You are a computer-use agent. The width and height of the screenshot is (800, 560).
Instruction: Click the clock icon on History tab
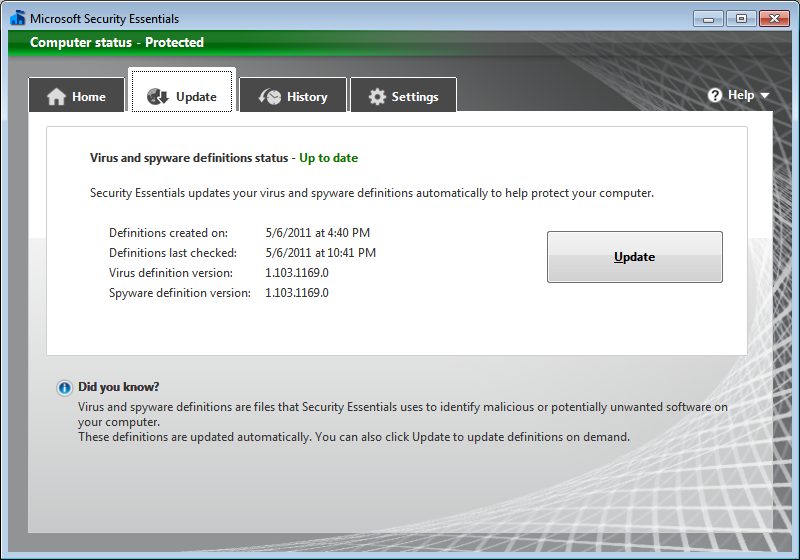coord(270,97)
